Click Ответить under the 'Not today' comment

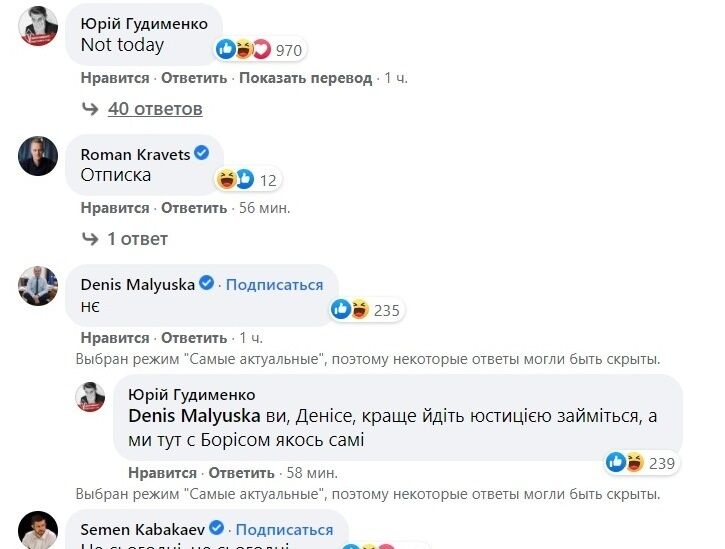[194, 78]
